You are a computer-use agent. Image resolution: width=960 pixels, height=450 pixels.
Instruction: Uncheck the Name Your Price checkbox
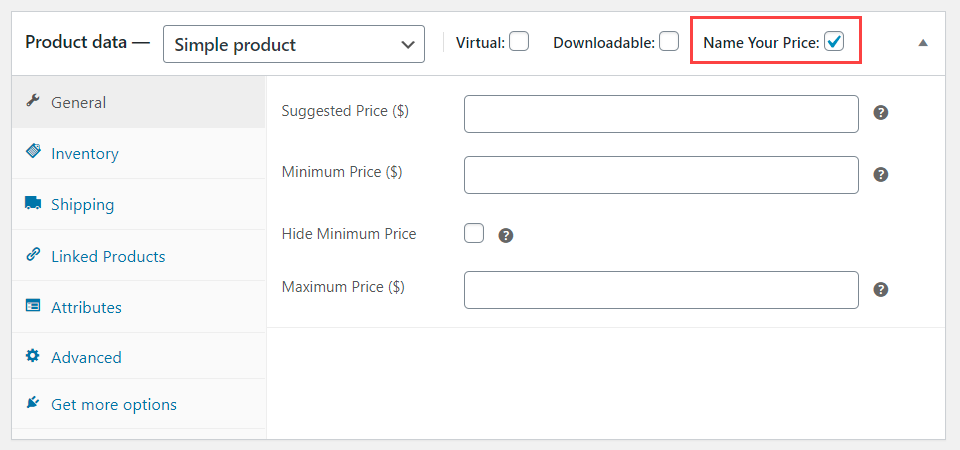point(834,42)
